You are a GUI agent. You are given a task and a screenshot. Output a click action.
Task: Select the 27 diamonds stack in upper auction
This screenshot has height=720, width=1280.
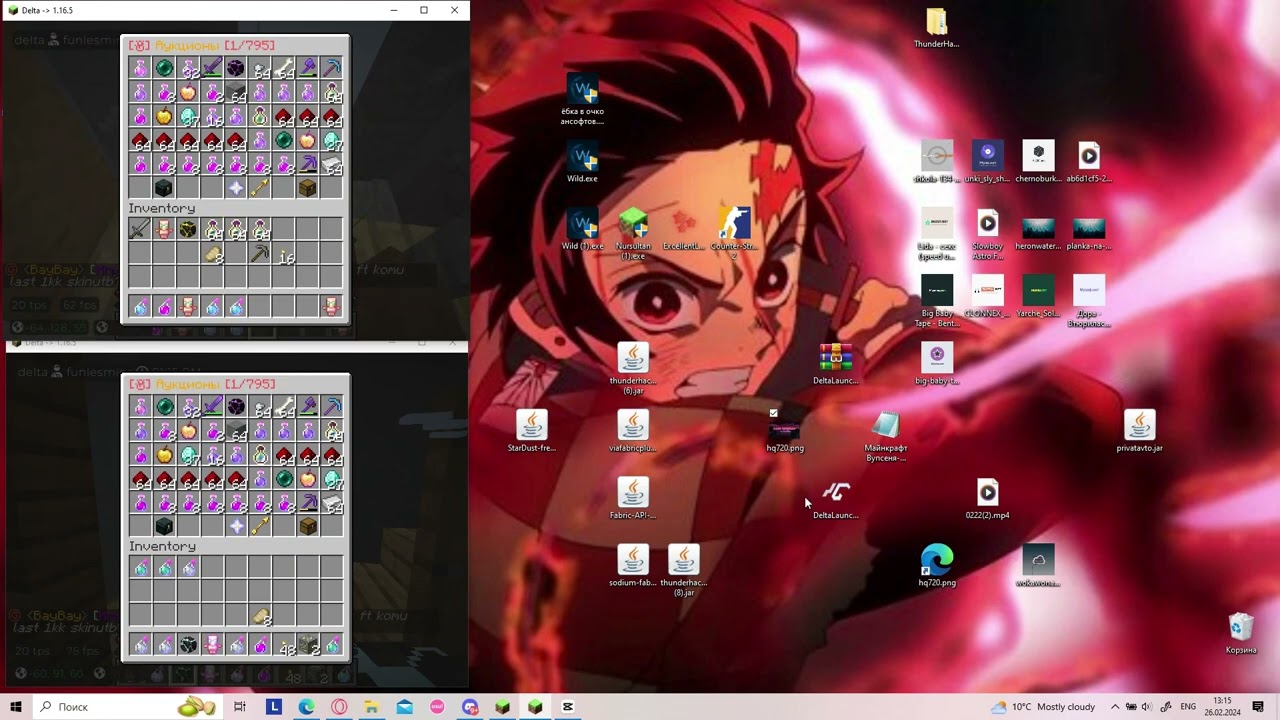pos(333,141)
